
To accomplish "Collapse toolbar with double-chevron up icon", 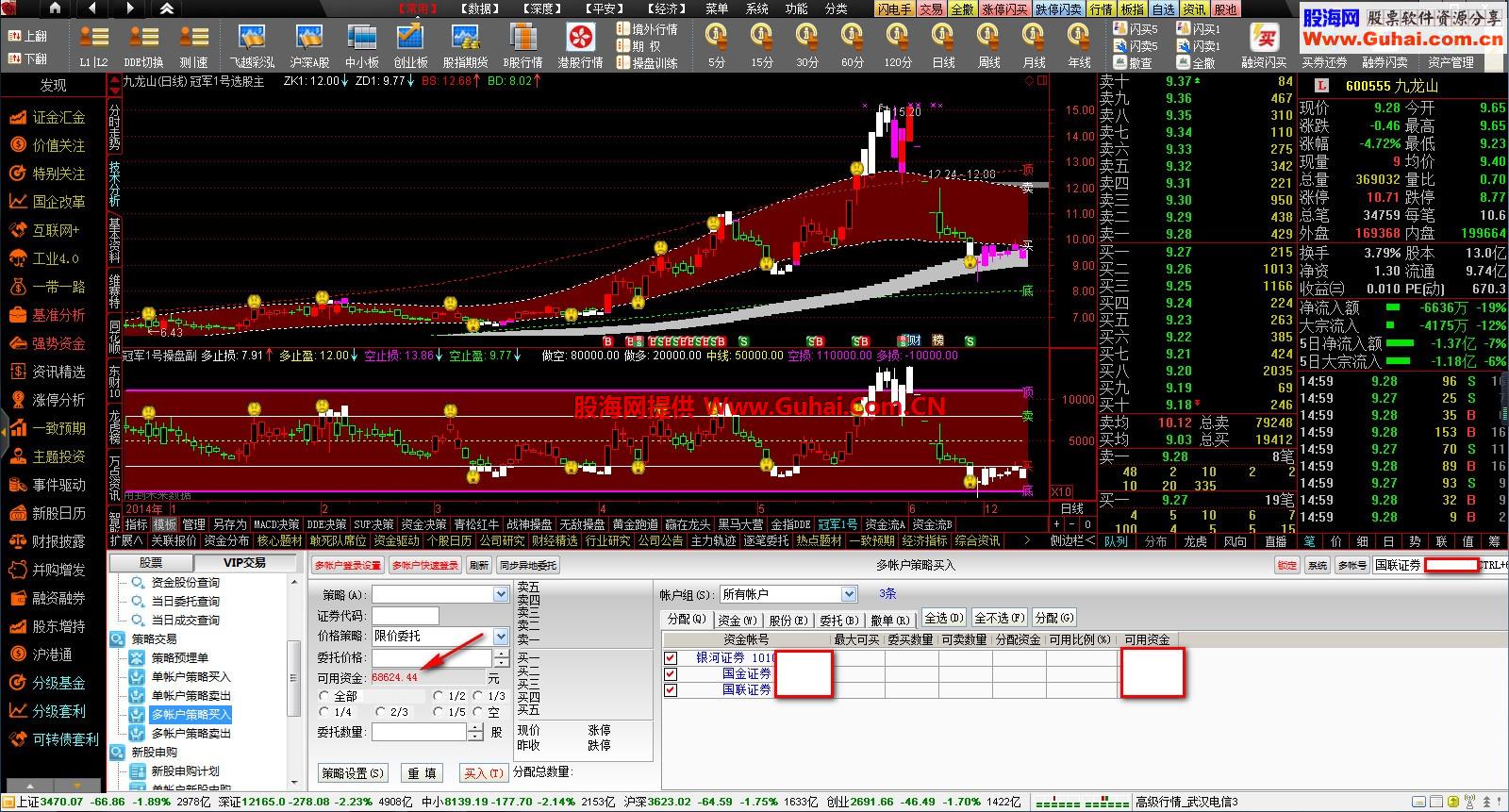I will [x=167, y=8].
